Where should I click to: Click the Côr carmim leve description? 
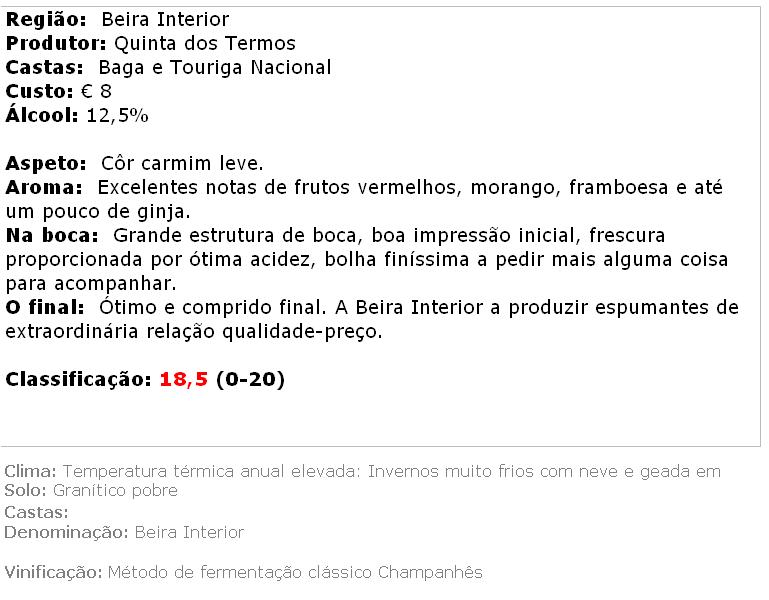(182, 163)
